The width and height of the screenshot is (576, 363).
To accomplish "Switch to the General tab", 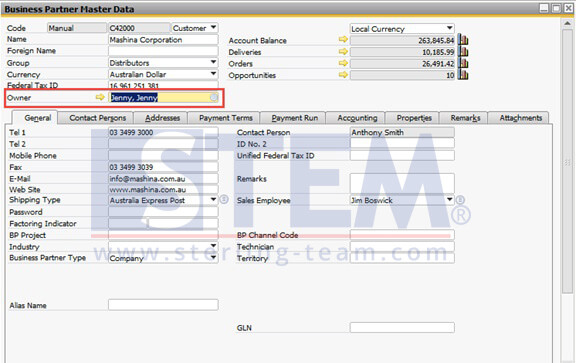I will click(x=37, y=118).
